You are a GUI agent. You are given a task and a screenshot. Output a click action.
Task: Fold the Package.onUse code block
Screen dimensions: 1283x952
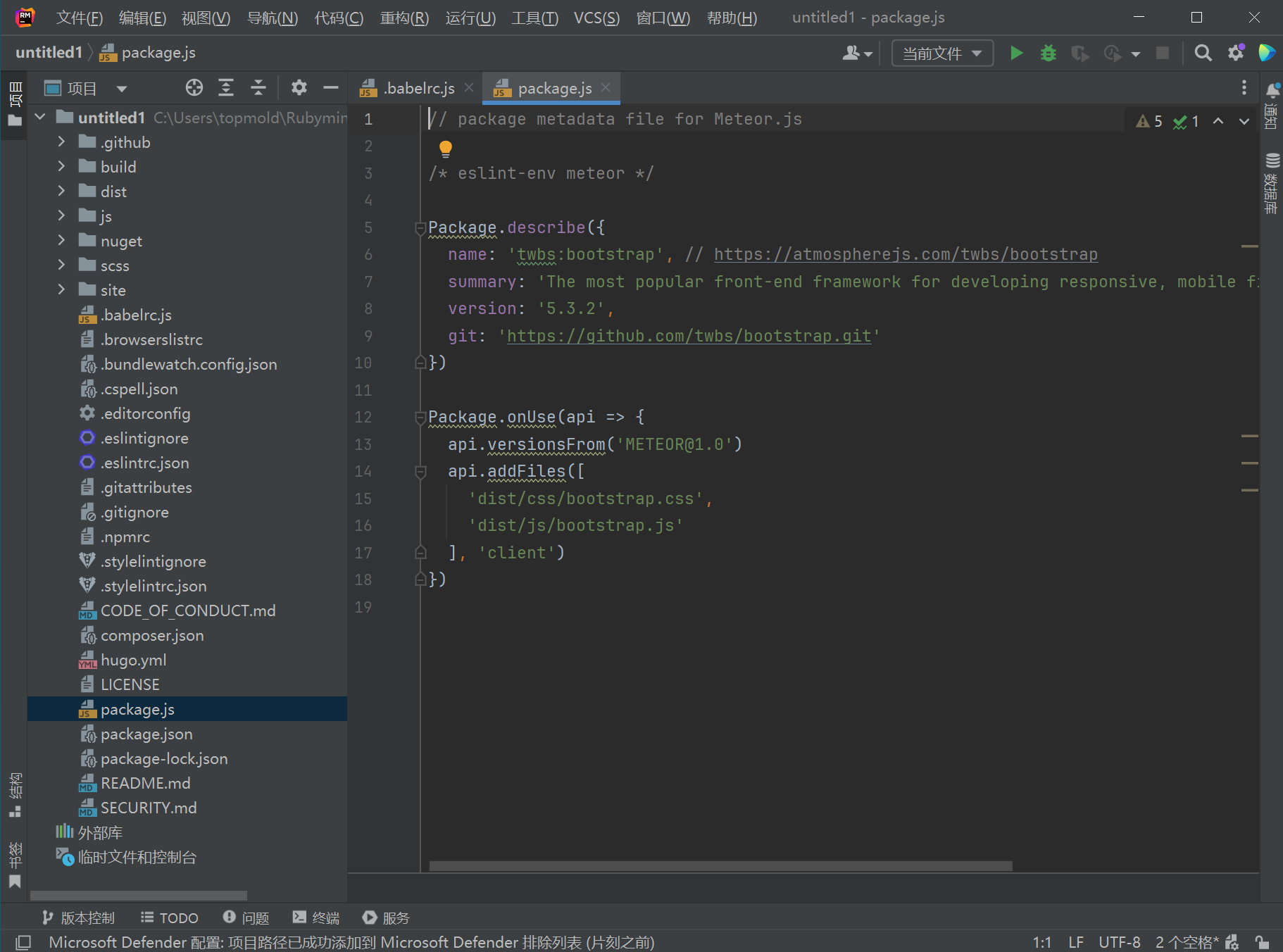click(x=420, y=417)
